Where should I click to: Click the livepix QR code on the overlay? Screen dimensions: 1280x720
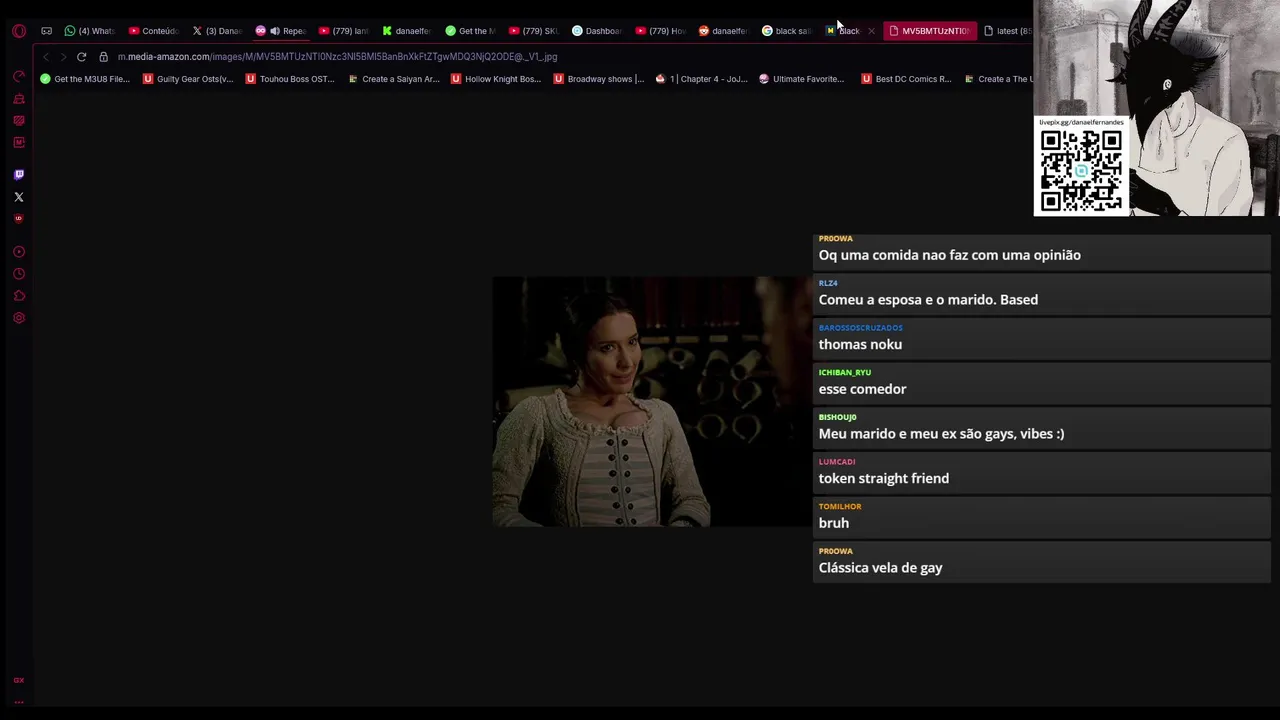pyautogui.click(x=1081, y=170)
